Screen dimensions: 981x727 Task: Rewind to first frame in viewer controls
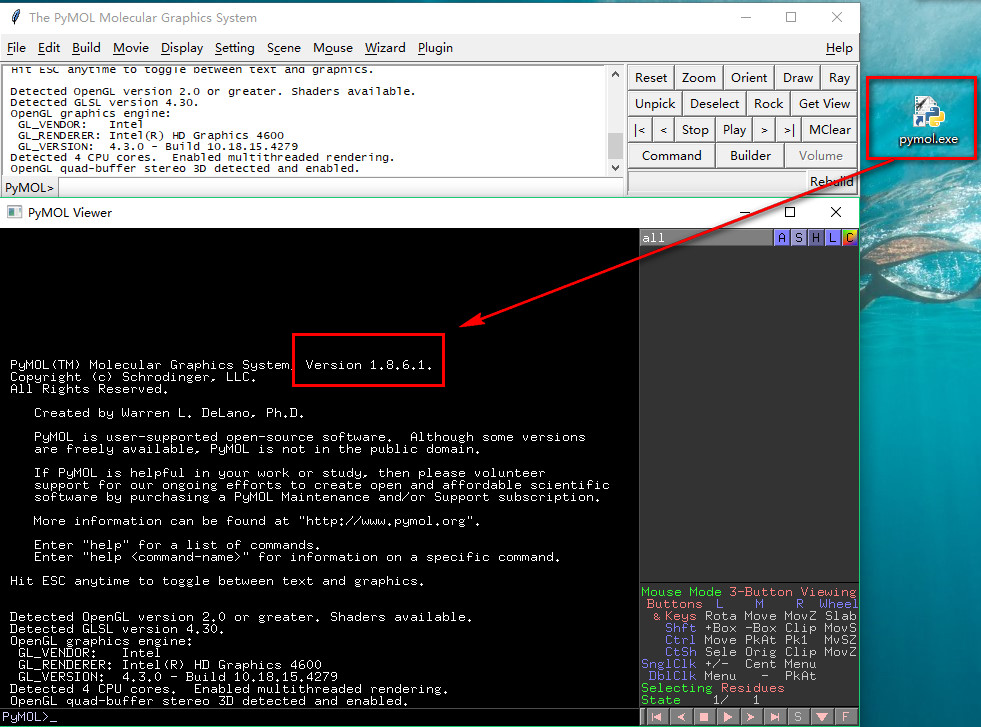coord(656,717)
